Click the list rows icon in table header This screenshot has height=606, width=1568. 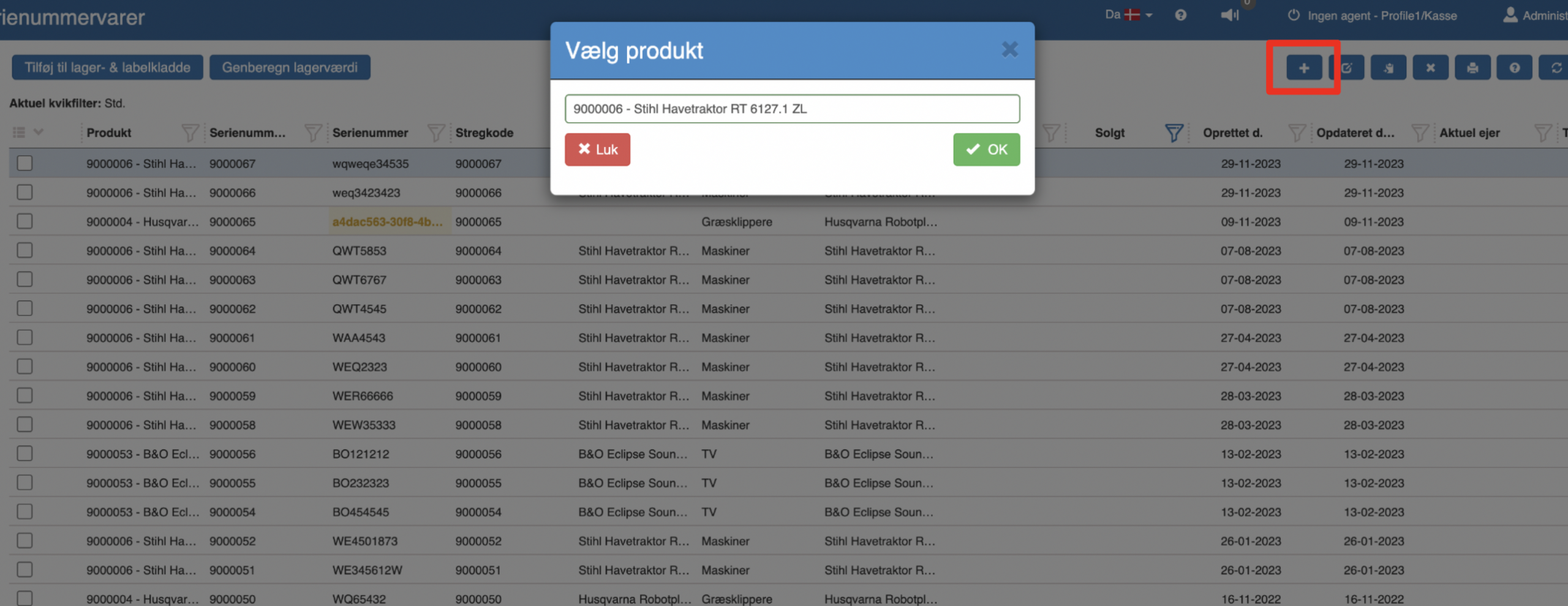(x=19, y=132)
